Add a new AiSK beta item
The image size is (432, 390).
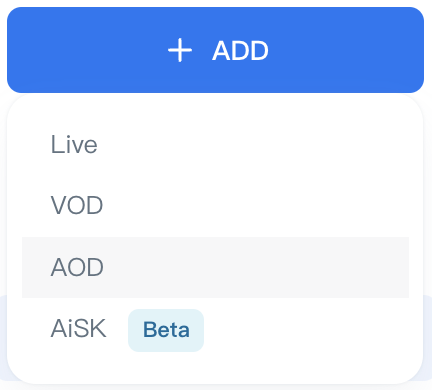pos(215,329)
